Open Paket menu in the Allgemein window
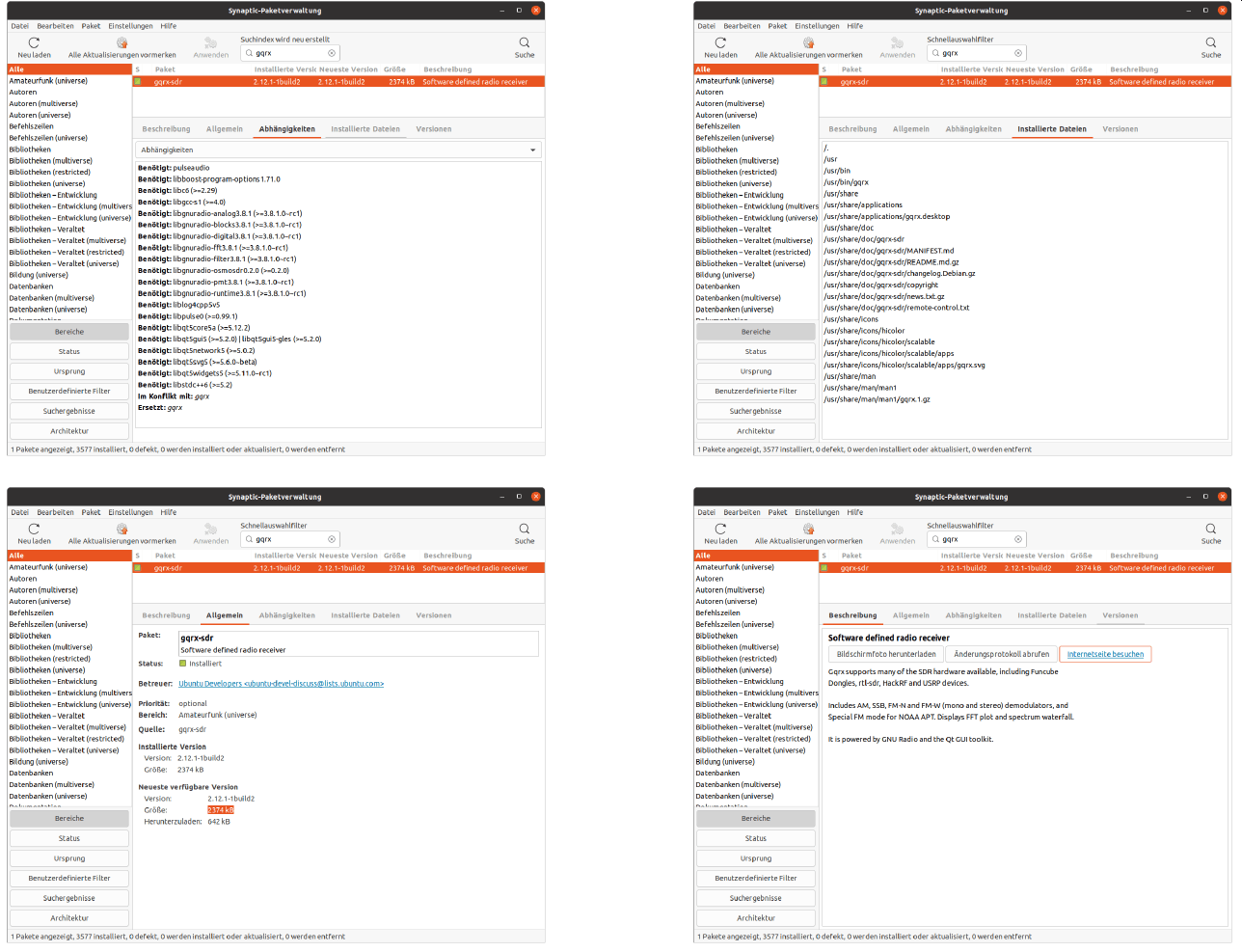 91,512
